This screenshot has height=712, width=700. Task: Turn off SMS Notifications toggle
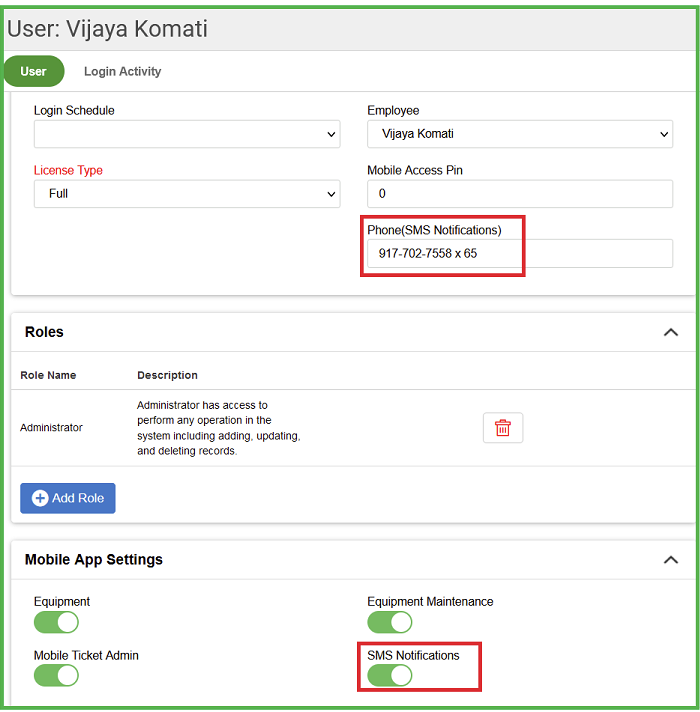tap(389, 675)
